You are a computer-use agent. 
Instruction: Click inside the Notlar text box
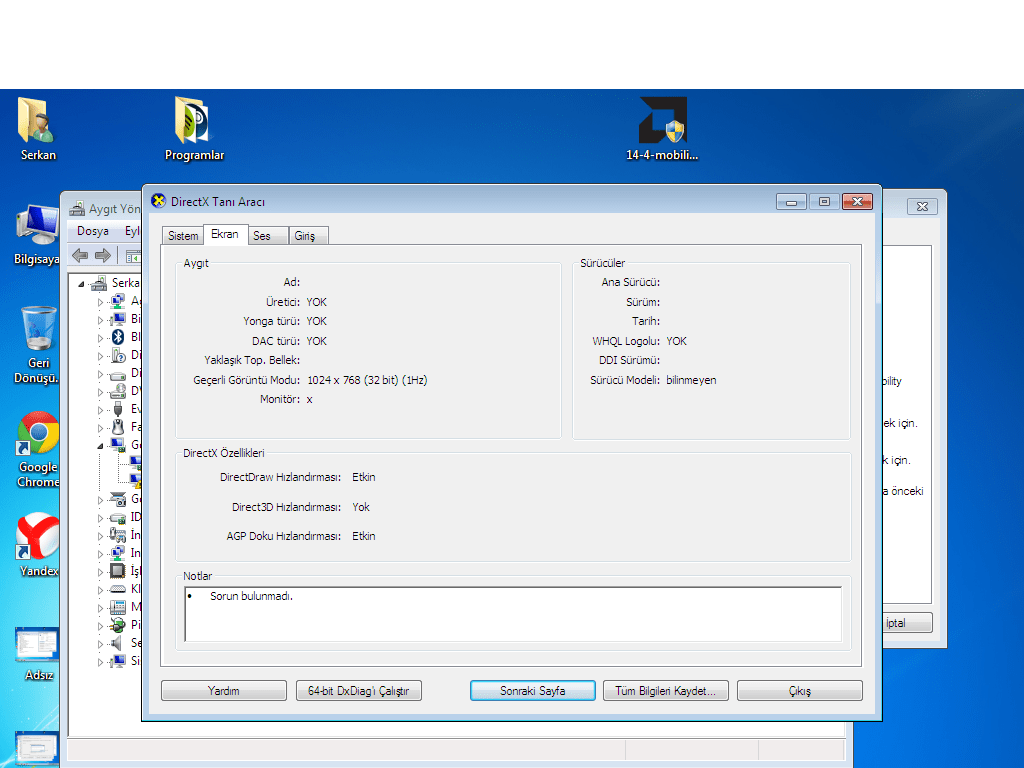point(513,614)
